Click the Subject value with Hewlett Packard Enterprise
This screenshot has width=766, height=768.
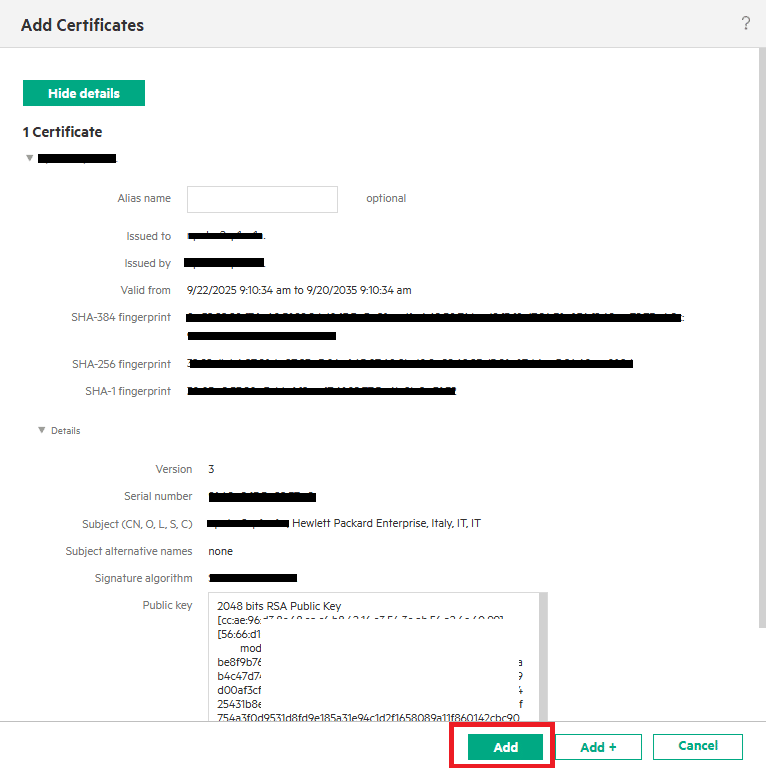click(386, 523)
